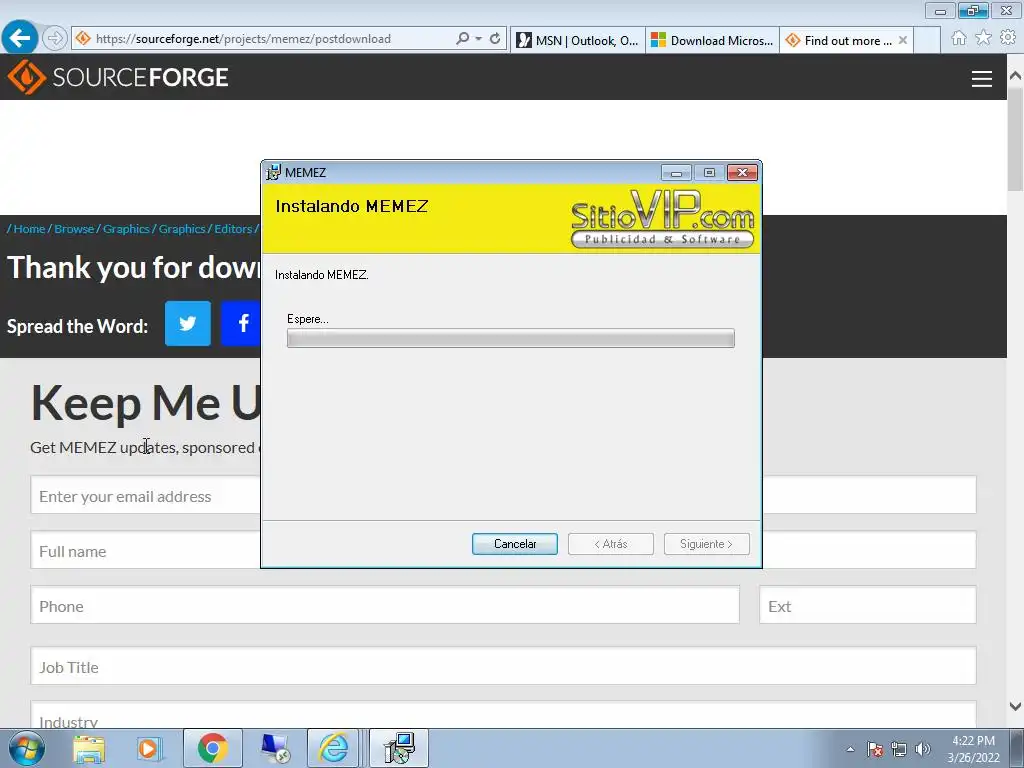Click the search magnifier in address bar

(462, 39)
